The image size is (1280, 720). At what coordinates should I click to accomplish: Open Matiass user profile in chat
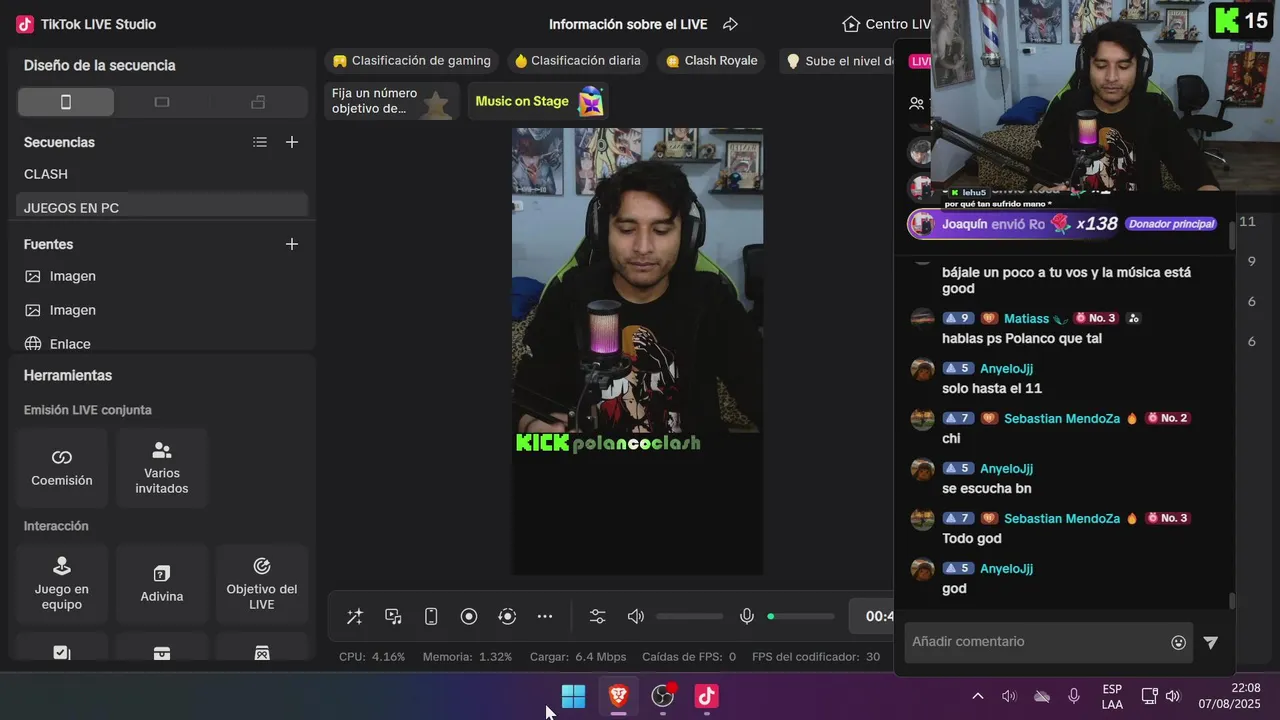pos(1027,318)
